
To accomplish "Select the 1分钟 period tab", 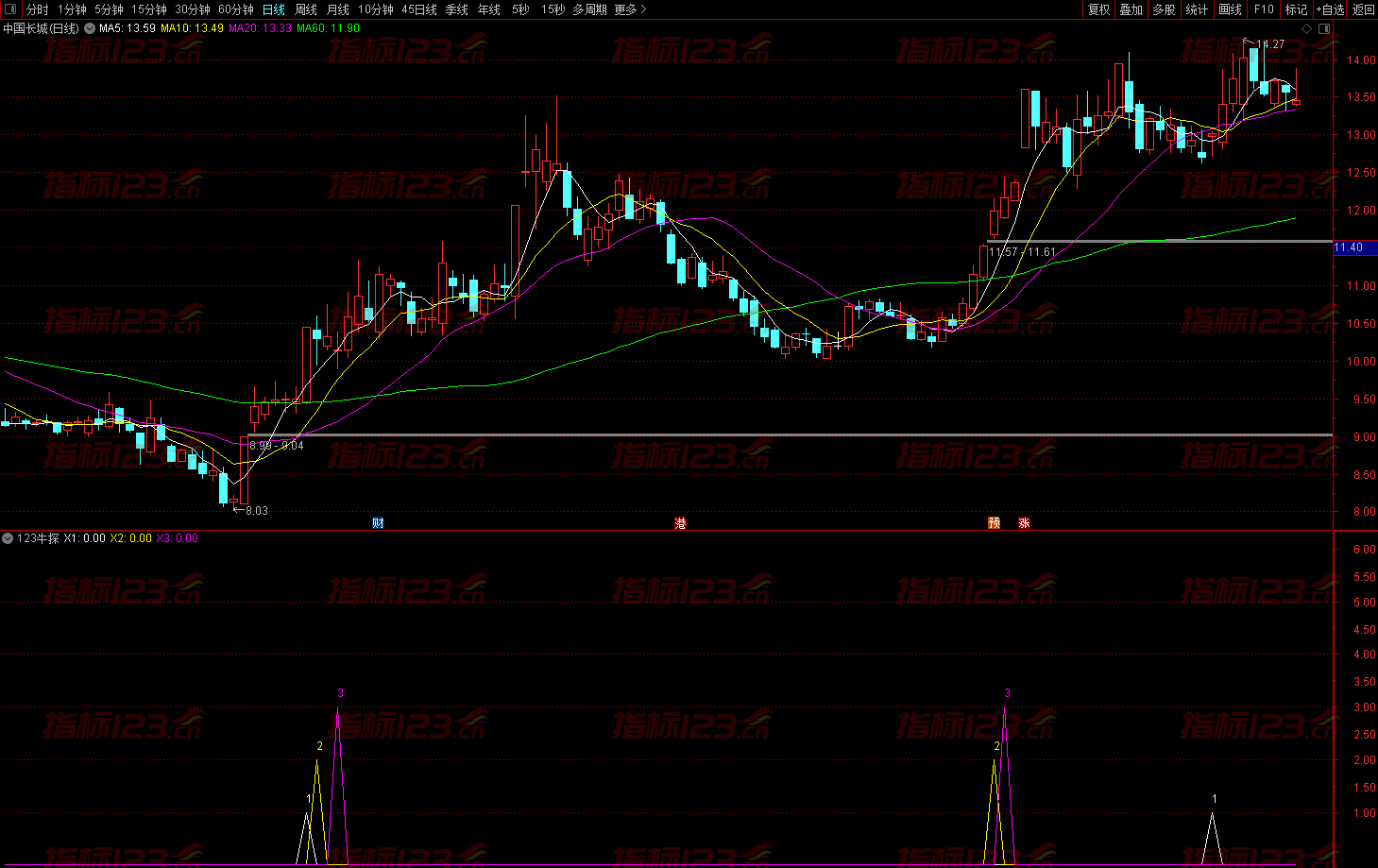I will tap(72, 9).
